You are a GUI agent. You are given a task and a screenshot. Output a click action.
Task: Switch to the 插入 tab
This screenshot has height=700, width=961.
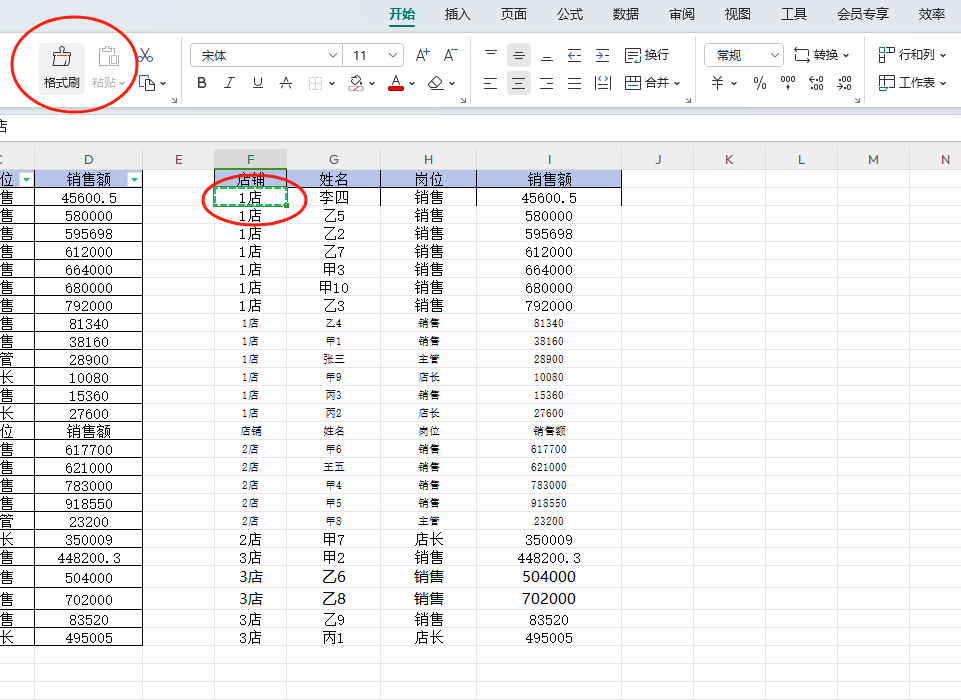pyautogui.click(x=458, y=14)
